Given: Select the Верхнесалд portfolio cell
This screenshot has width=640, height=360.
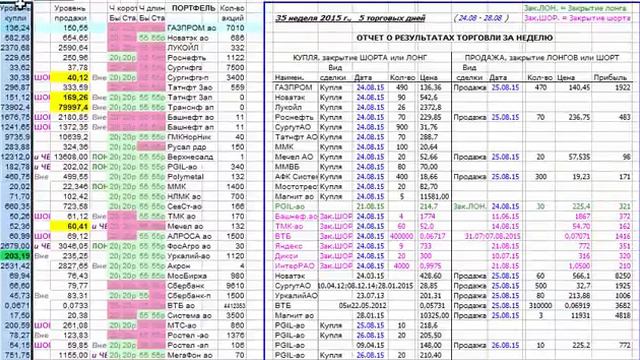Looking at the screenshot, I should click(x=192, y=157).
